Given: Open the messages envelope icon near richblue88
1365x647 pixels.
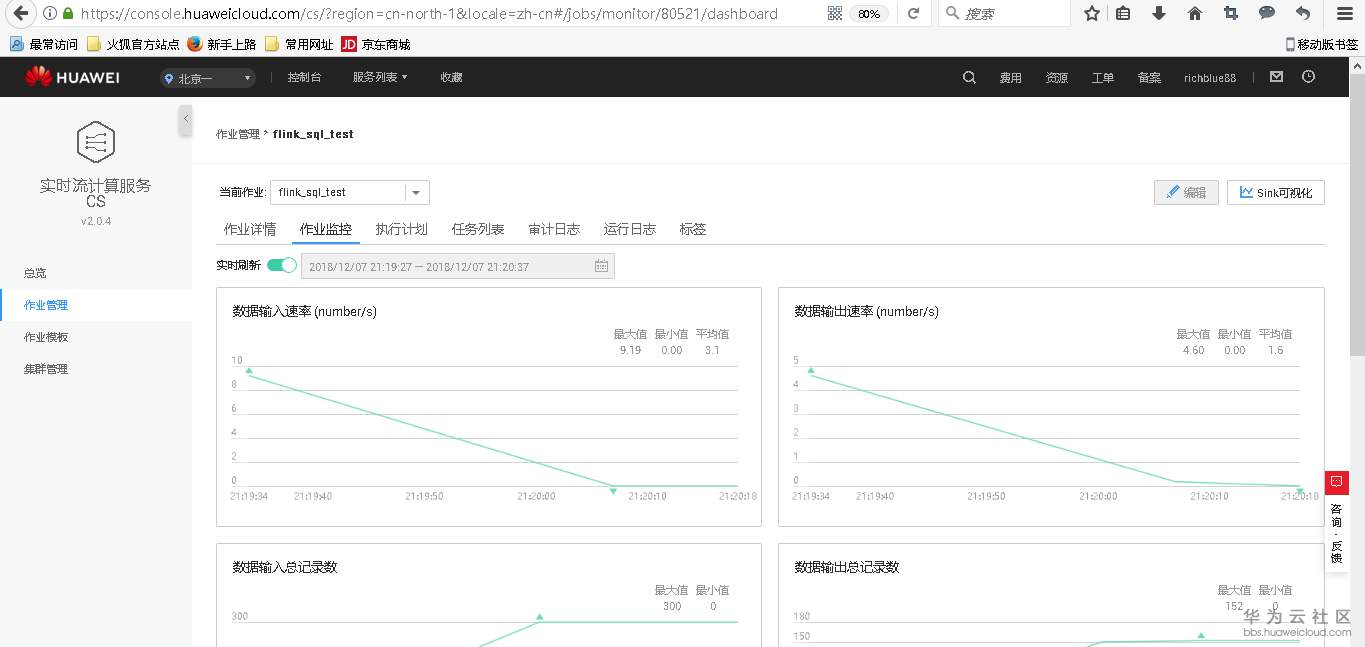Looking at the screenshot, I should pyautogui.click(x=1276, y=77).
